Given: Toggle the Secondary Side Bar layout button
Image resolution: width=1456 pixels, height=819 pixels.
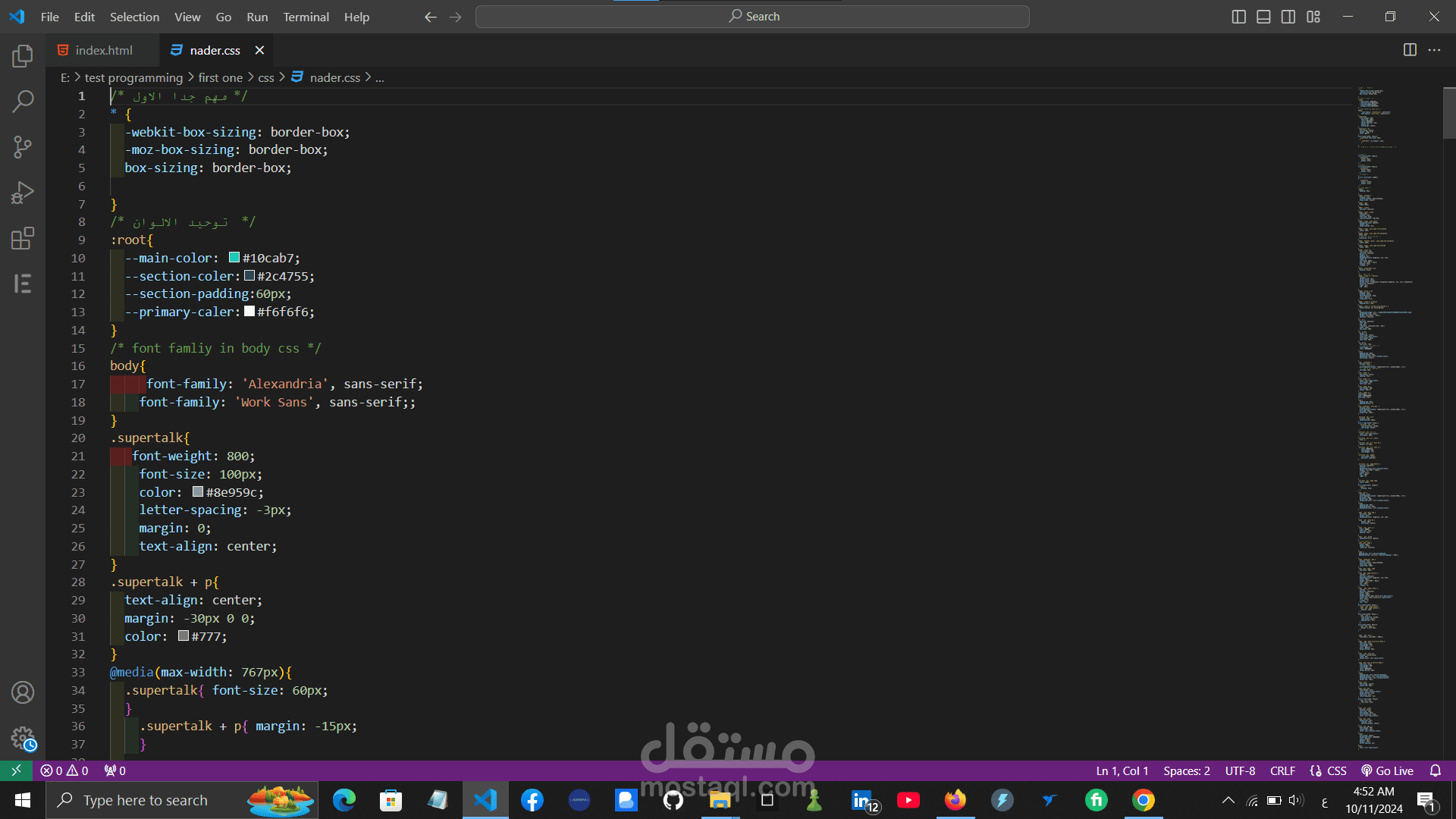Looking at the screenshot, I should click(x=1288, y=17).
